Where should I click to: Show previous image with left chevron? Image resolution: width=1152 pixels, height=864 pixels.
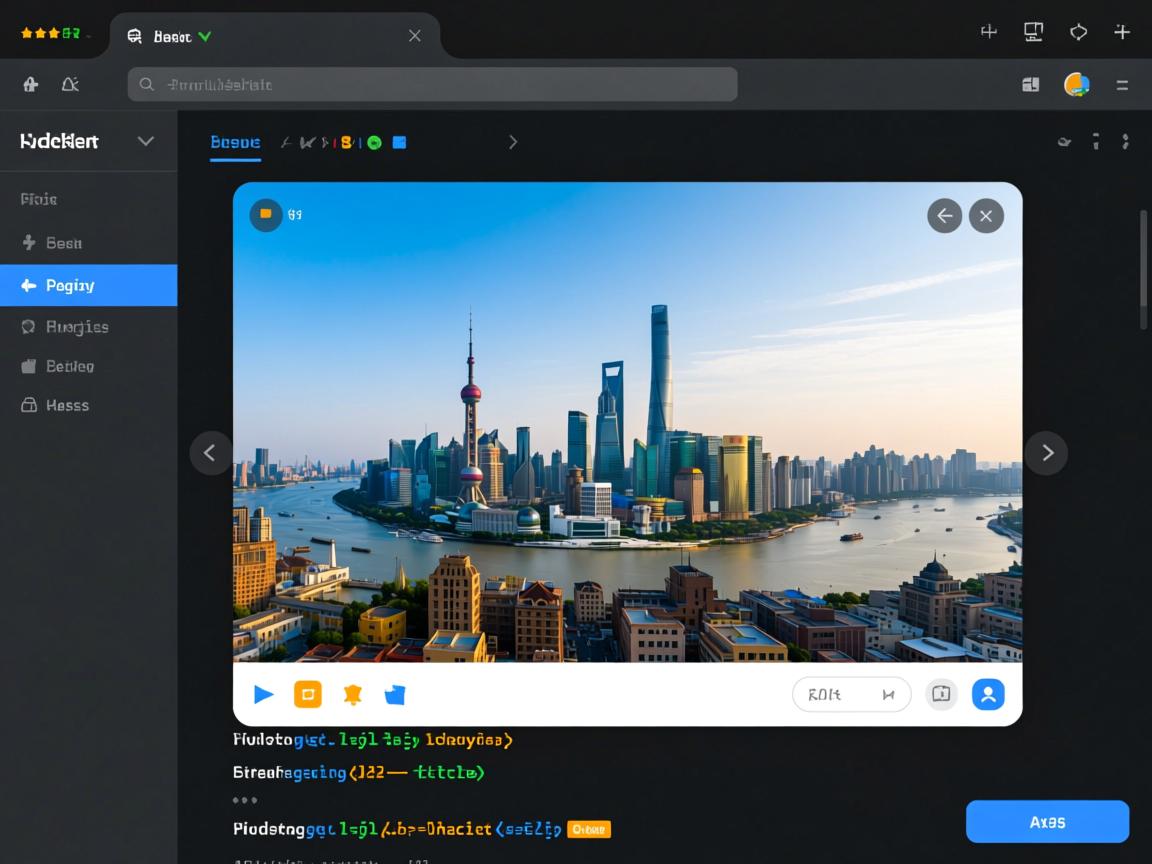pos(210,453)
